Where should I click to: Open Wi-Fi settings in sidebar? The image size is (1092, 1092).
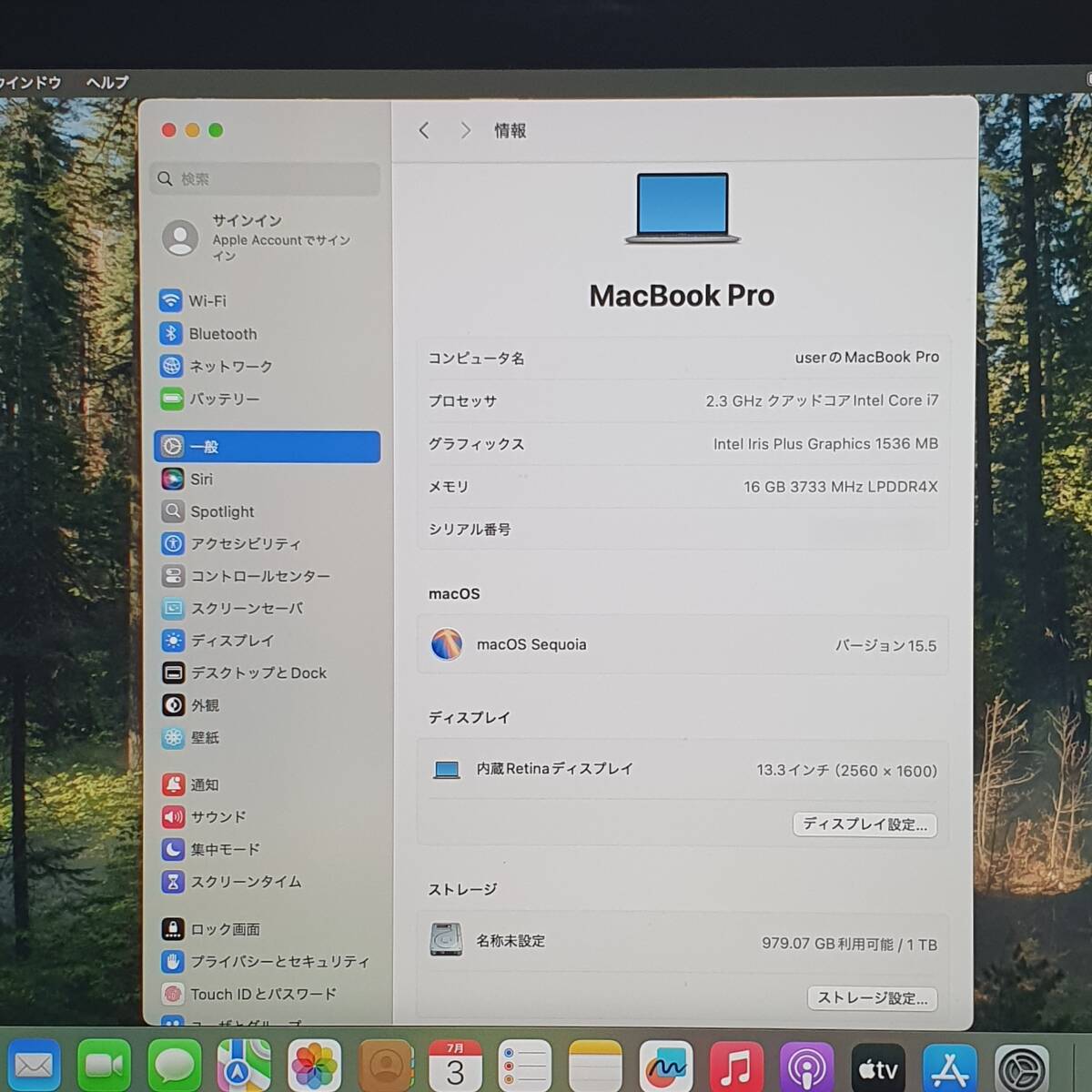pyautogui.click(x=193, y=300)
